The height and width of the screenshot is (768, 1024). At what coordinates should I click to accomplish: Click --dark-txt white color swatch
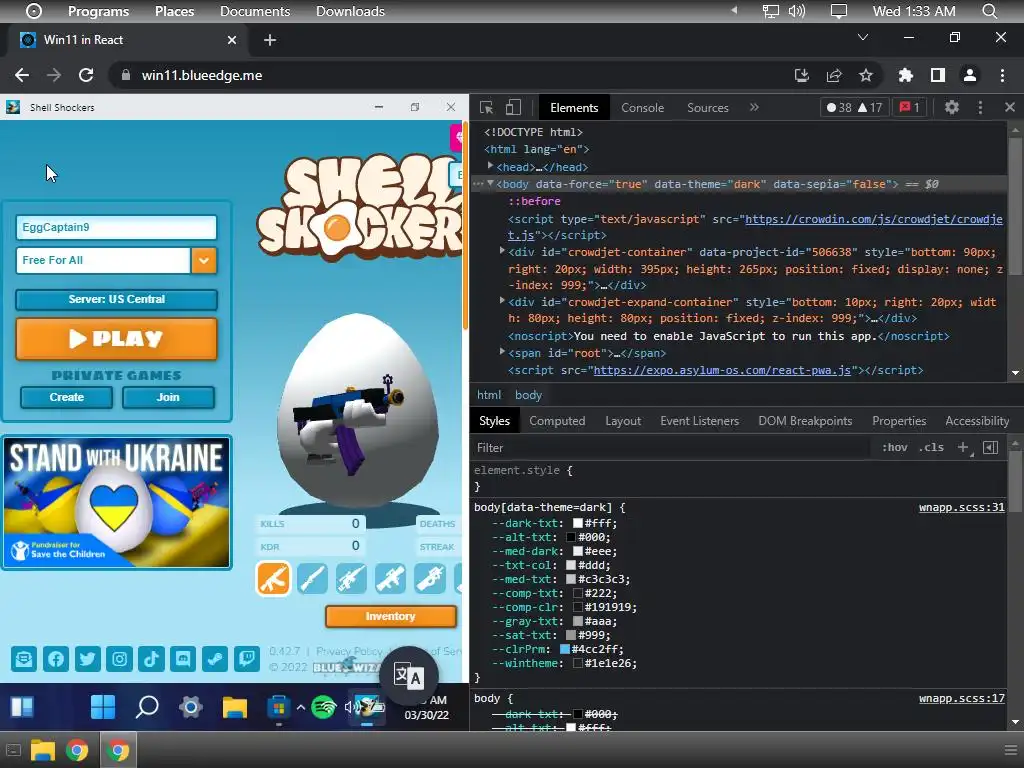578,523
